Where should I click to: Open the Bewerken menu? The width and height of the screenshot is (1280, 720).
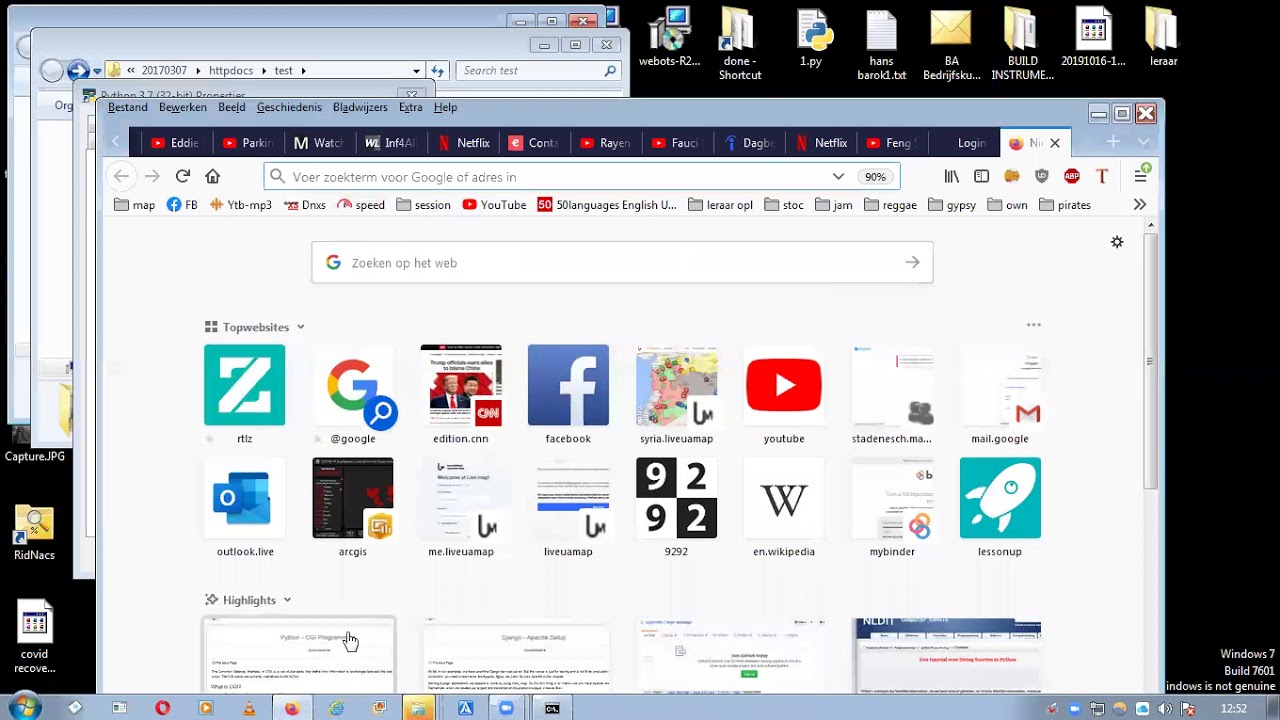click(183, 107)
